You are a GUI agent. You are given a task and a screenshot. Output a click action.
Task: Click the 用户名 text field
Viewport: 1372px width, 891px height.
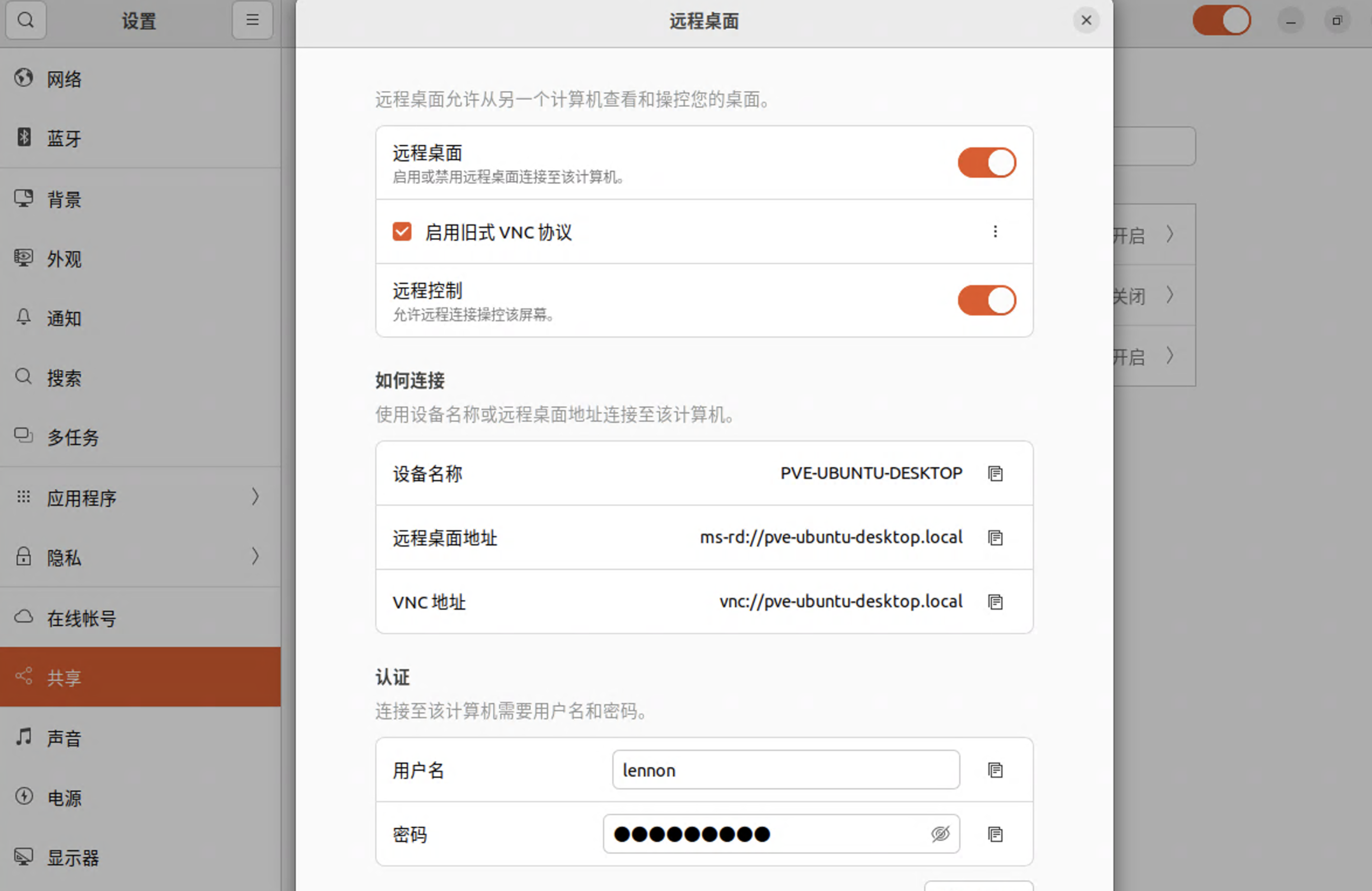785,770
